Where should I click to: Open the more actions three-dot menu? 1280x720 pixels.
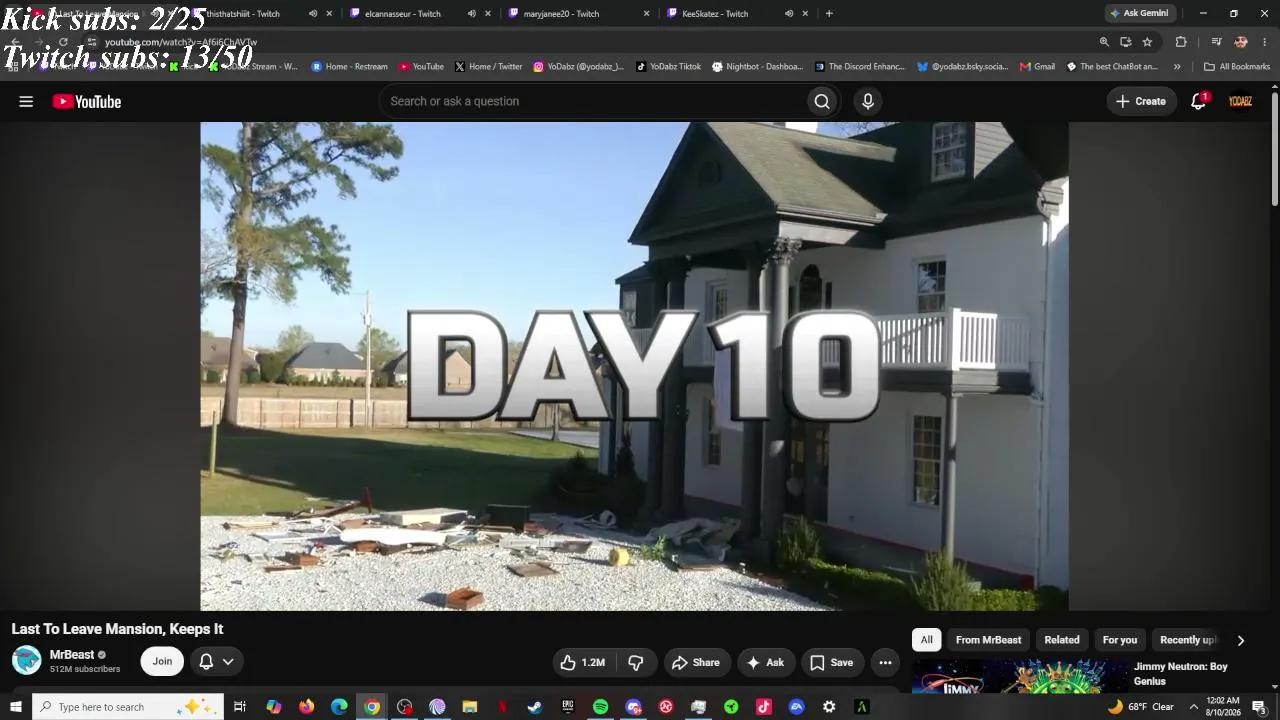click(x=885, y=662)
